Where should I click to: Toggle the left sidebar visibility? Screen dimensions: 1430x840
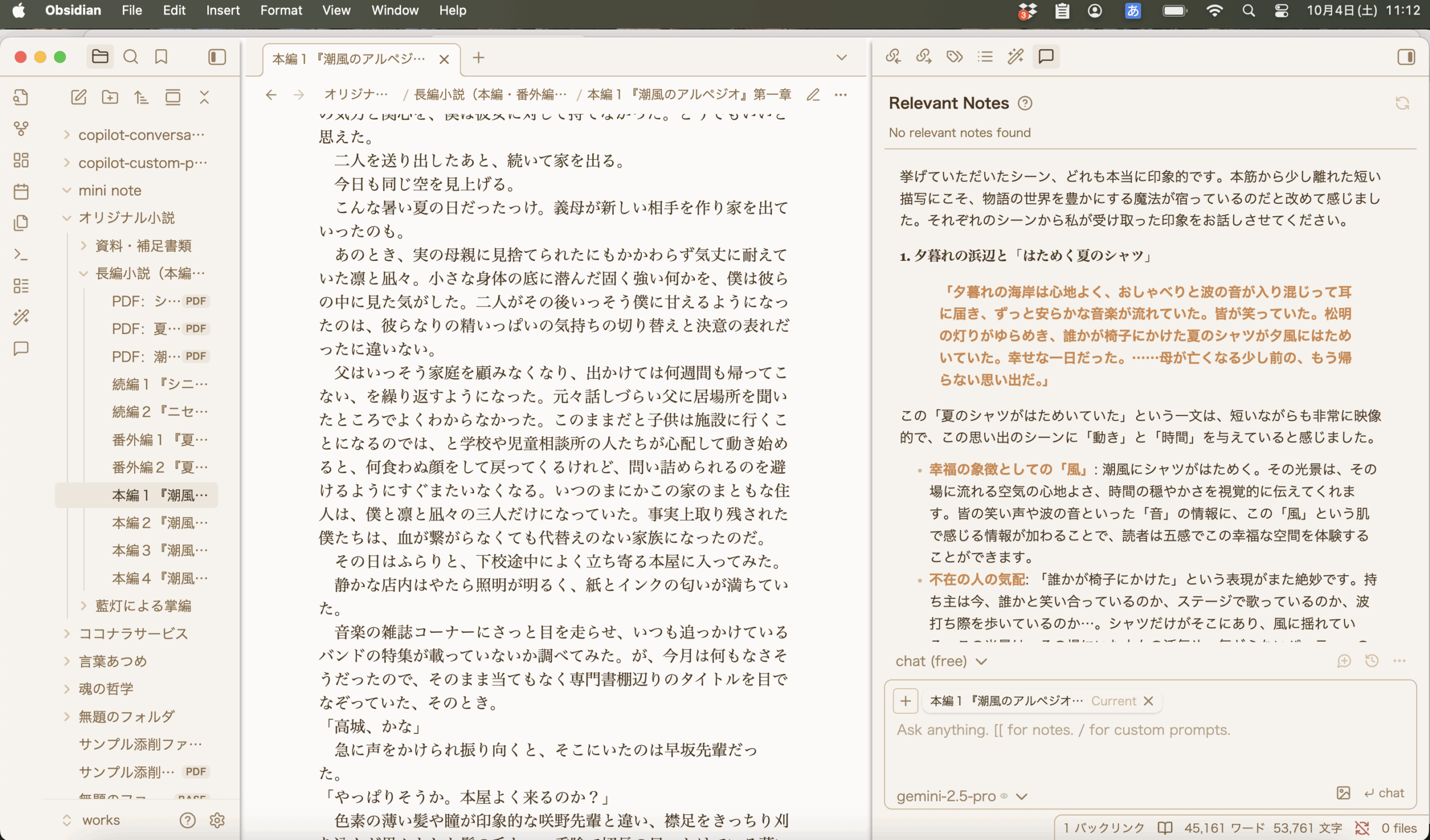coord(217,57)
